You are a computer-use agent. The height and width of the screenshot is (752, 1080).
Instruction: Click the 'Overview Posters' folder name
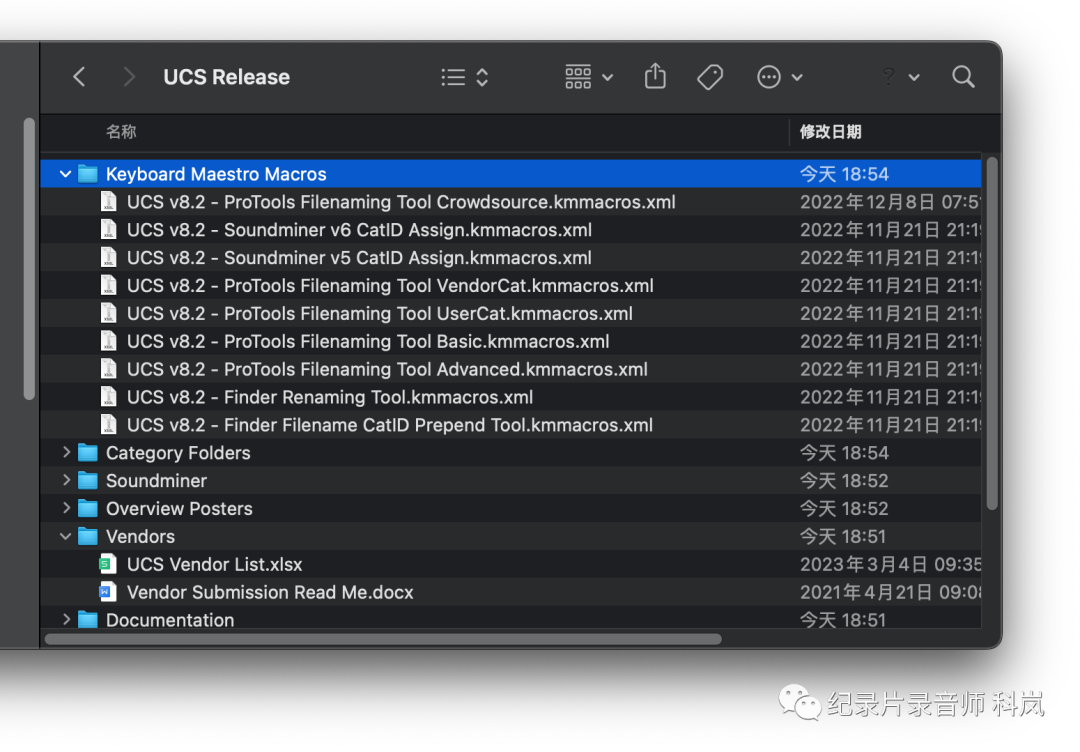coord(179,508)
